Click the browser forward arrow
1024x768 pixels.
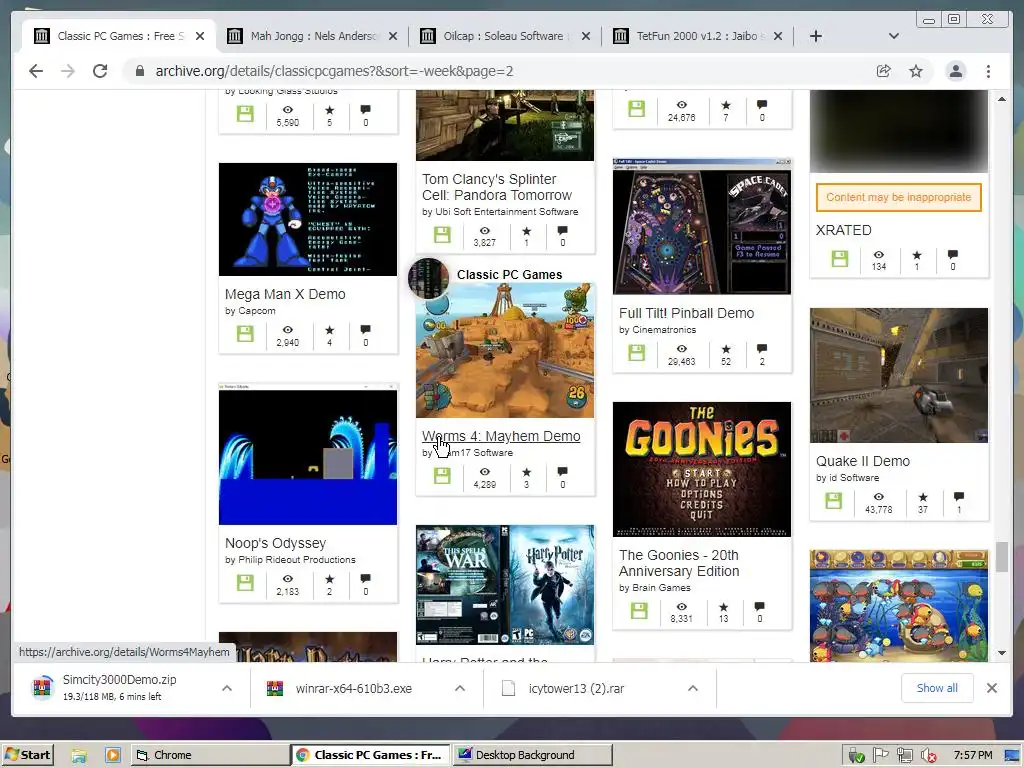pos(68,71)
